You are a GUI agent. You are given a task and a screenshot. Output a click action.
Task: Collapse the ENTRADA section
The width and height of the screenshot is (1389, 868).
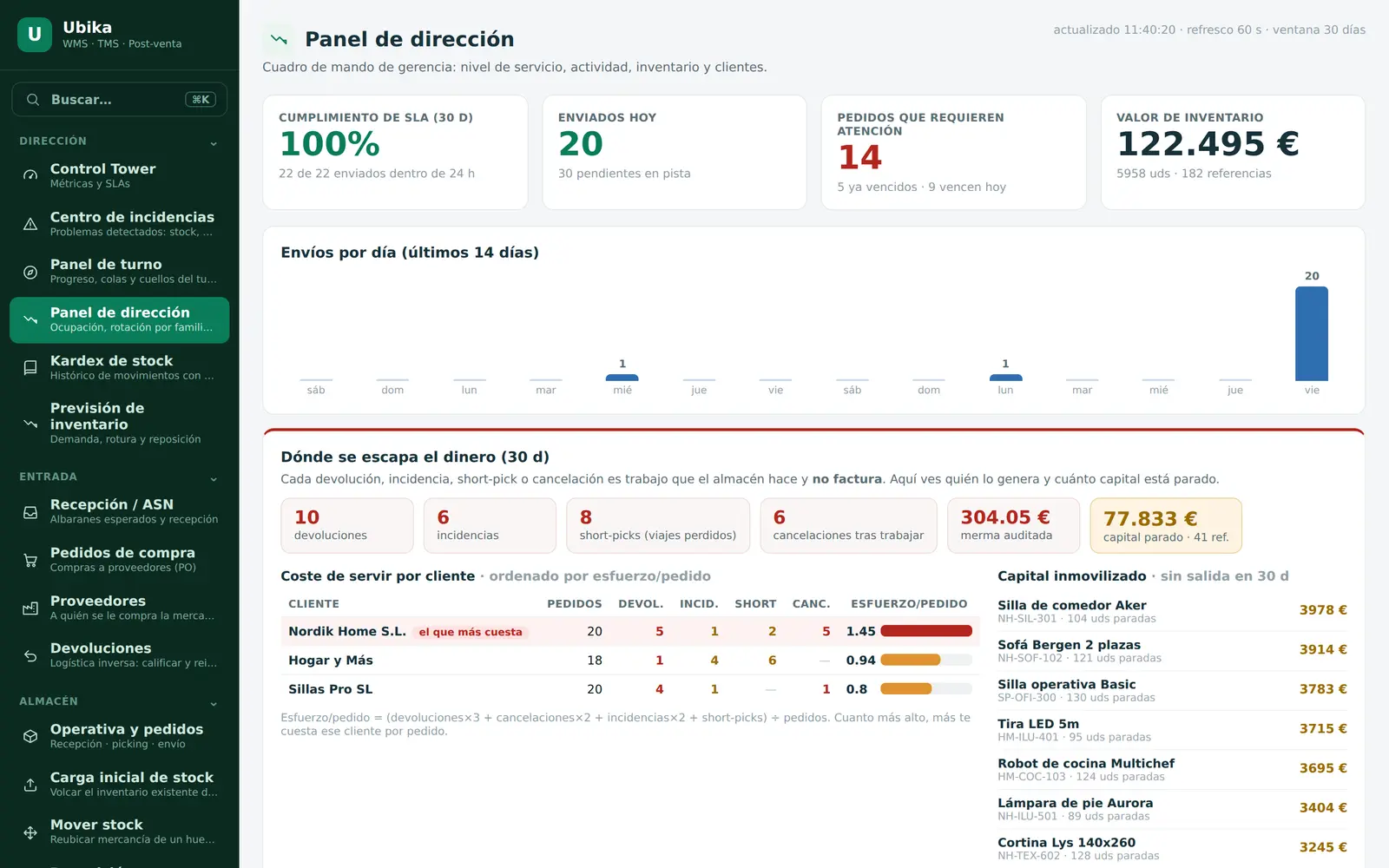click(x=214, y=478)
